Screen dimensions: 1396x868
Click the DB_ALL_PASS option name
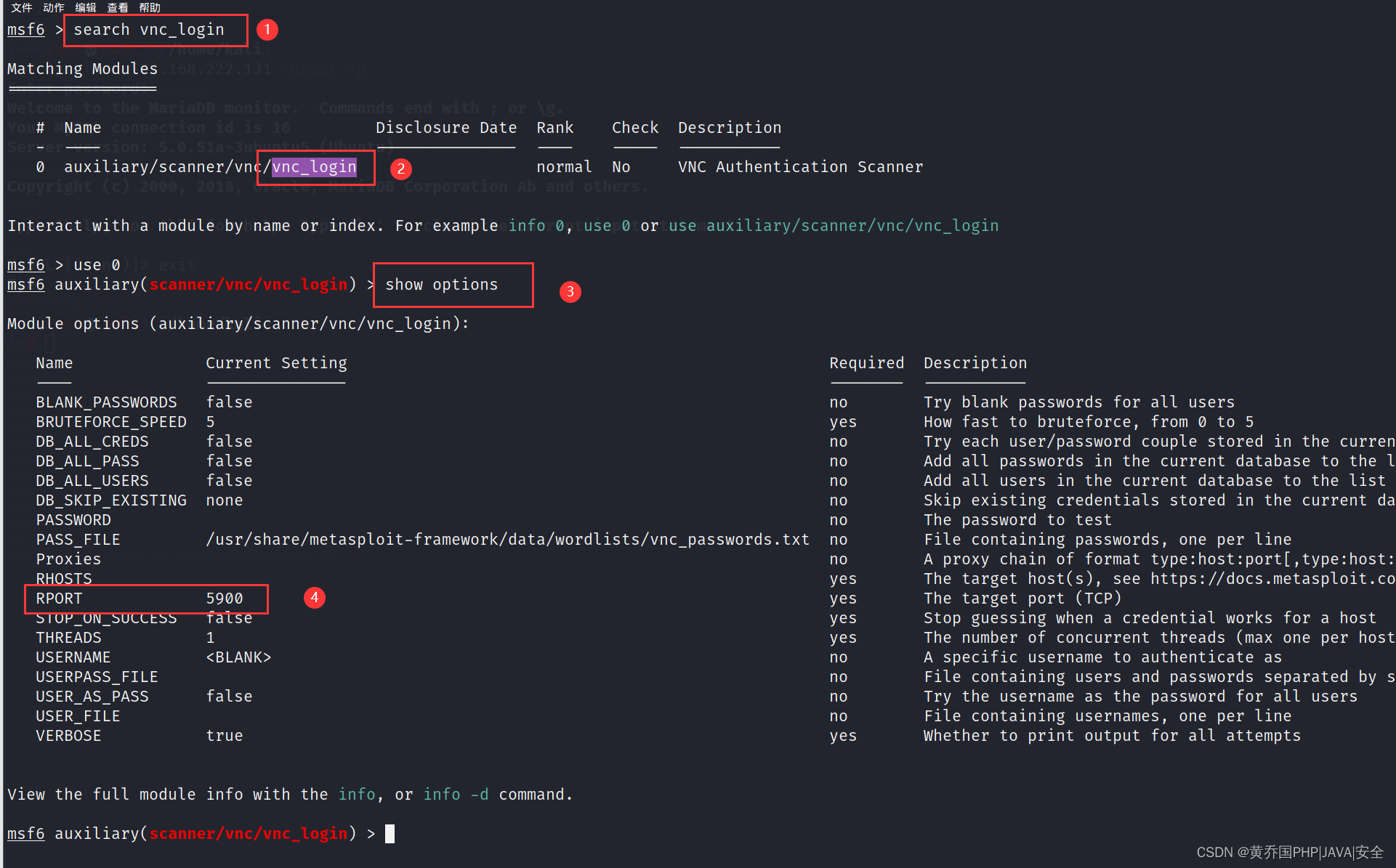(x=87, y=461)
